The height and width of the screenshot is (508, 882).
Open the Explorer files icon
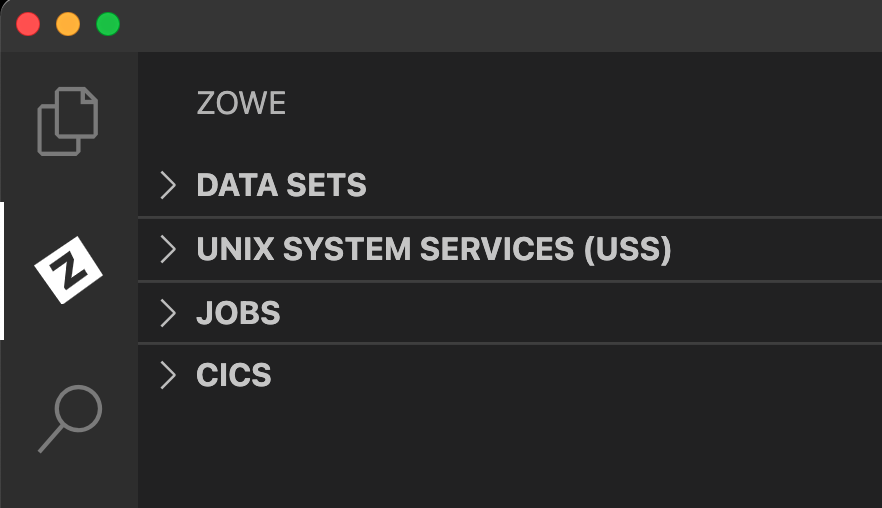pyautogui.click(x=68, y=122)
